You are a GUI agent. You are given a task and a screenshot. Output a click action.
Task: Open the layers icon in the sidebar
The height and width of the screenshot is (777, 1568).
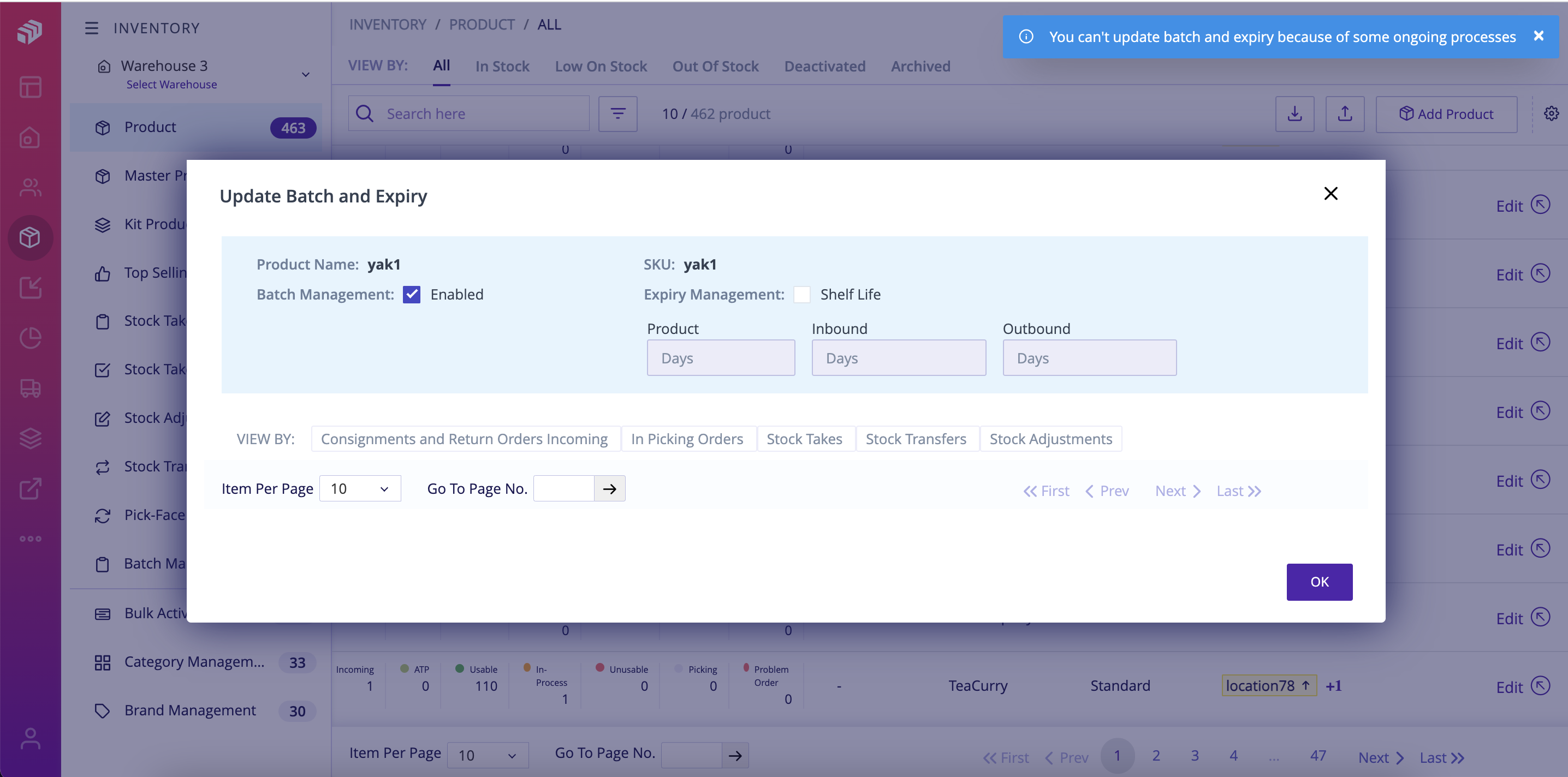coord(30,438)
